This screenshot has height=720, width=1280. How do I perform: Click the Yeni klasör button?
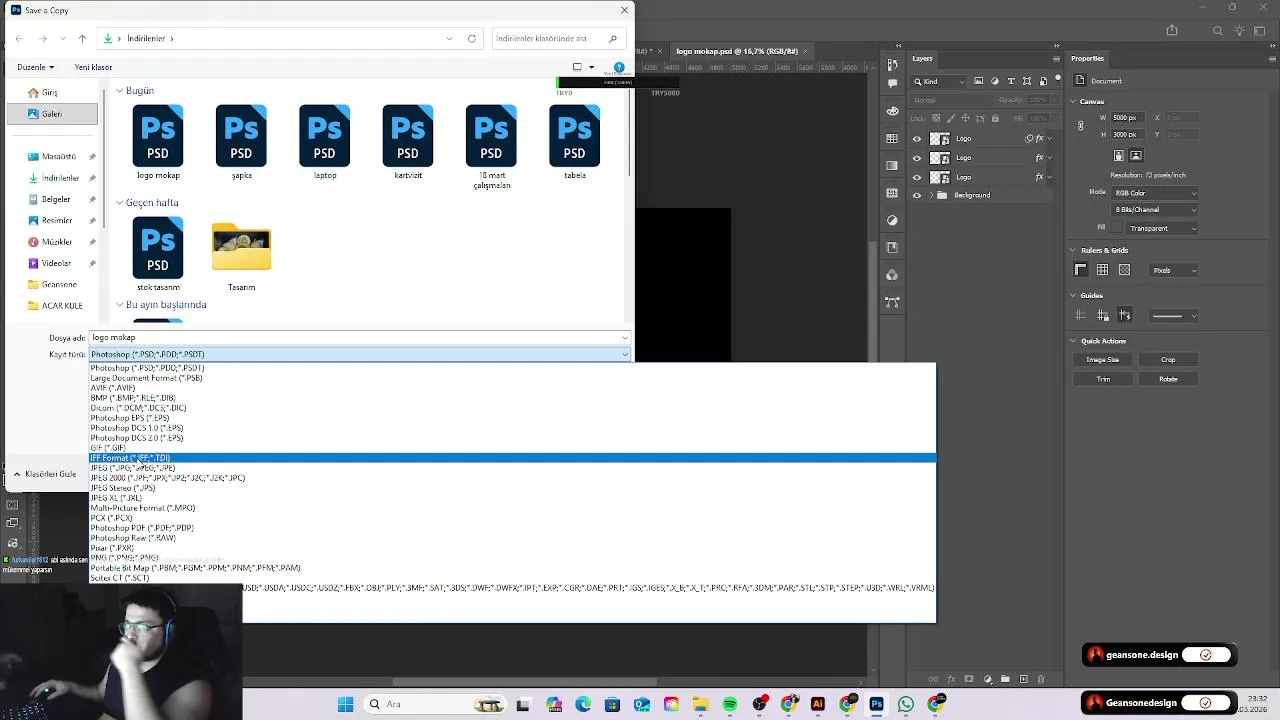(93, 67)
